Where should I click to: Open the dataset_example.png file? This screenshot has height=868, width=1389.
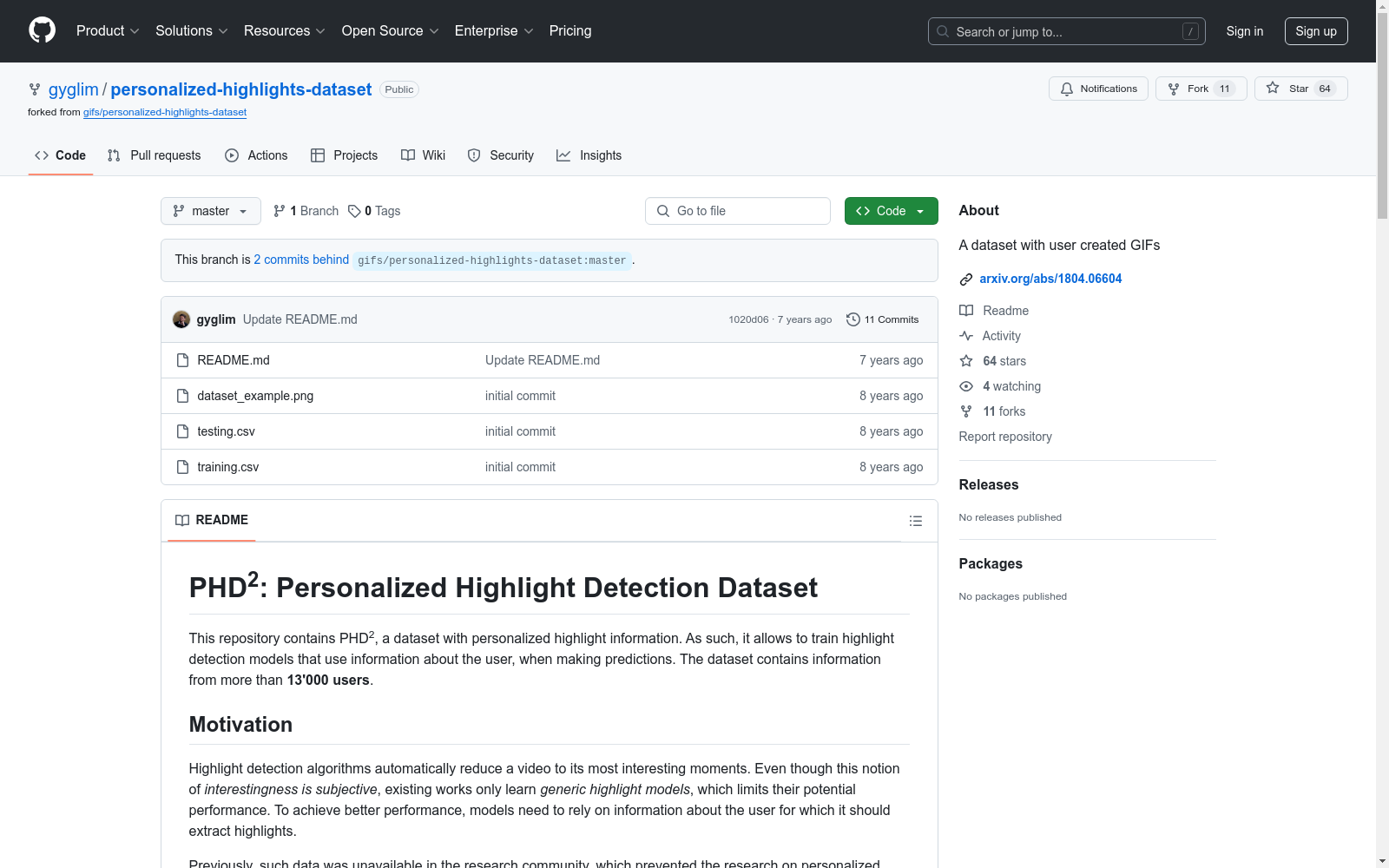pos(255,396)
